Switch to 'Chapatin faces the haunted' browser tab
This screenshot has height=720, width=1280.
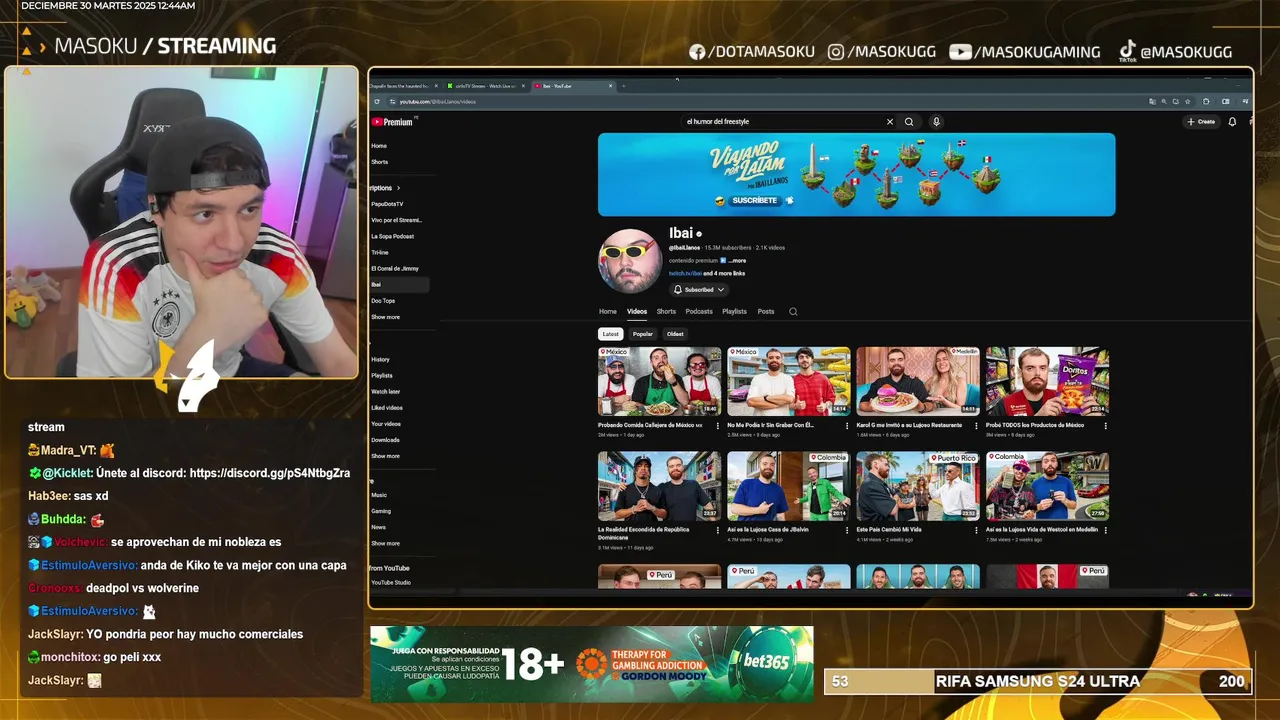pos(404,86)
